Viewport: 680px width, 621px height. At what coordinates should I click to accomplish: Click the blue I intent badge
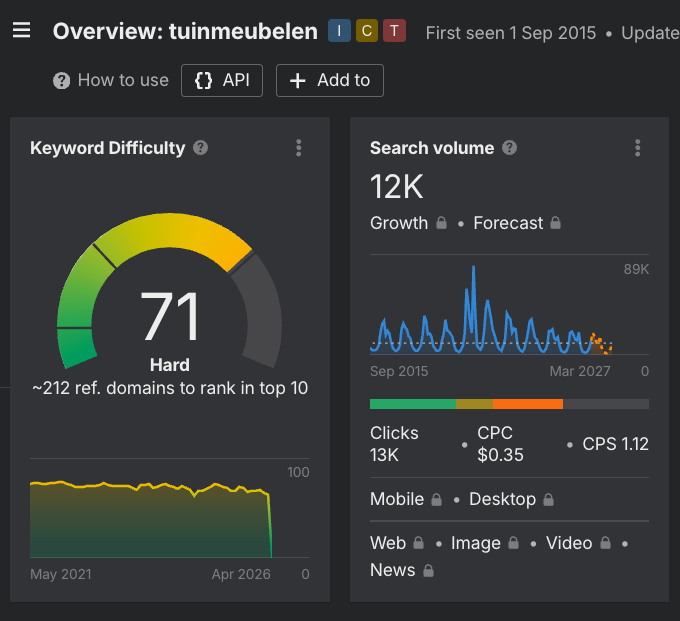(x=339, y=31)
